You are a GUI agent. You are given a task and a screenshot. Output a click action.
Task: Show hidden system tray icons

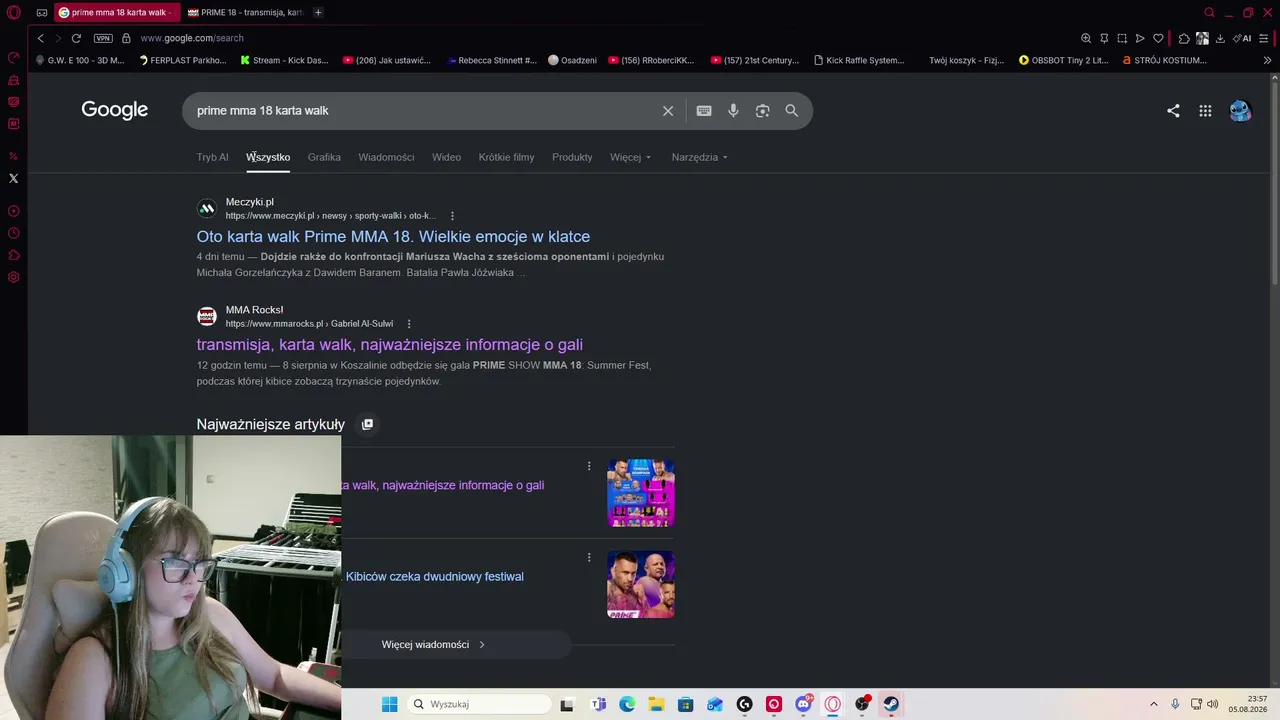point(1153,704)
